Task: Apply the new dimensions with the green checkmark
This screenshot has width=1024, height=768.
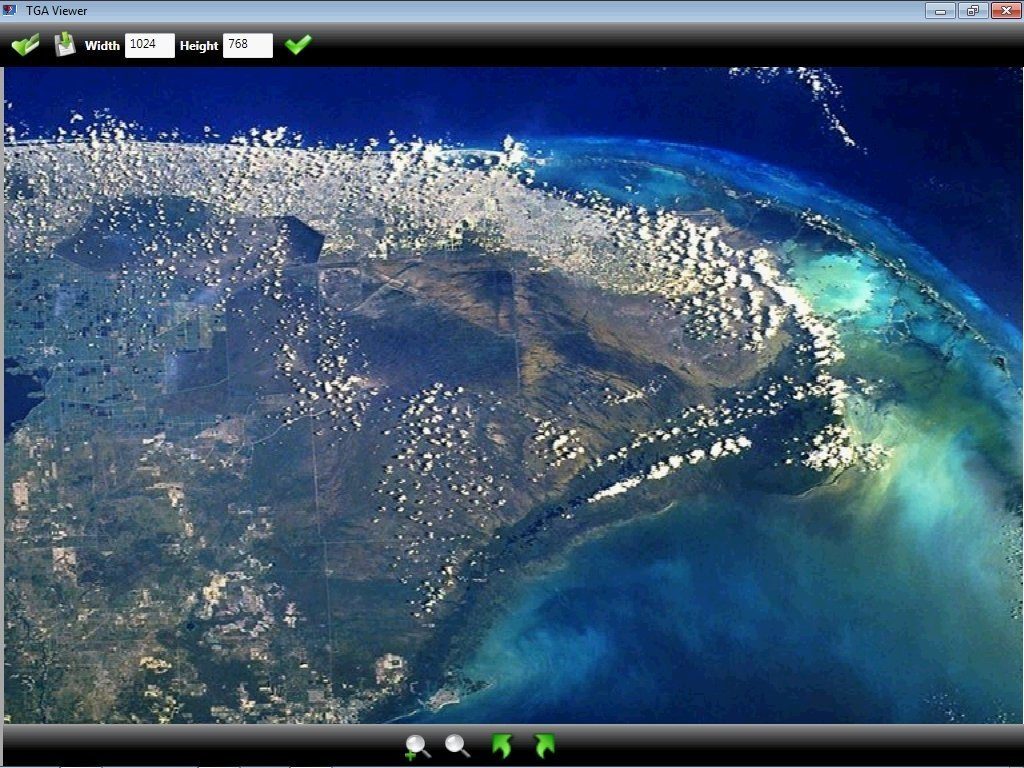Action: [x=298, y=44]
